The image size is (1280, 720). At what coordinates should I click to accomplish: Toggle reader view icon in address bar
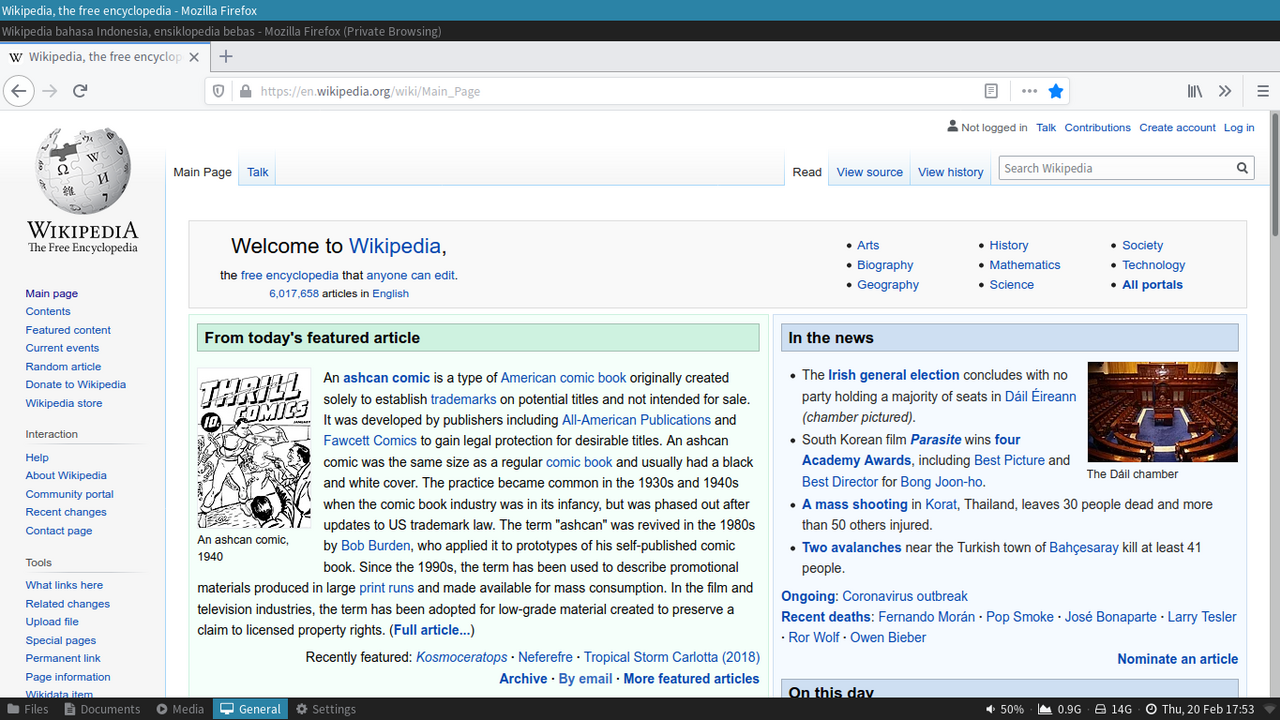[x=991, y=91]
